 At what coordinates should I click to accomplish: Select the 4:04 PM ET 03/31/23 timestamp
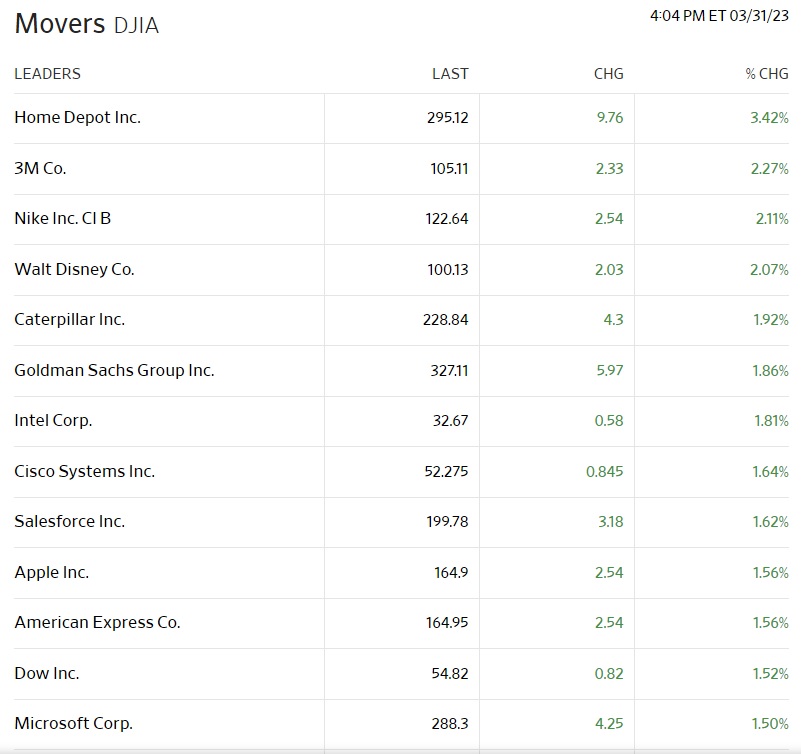tap(719, 16)
